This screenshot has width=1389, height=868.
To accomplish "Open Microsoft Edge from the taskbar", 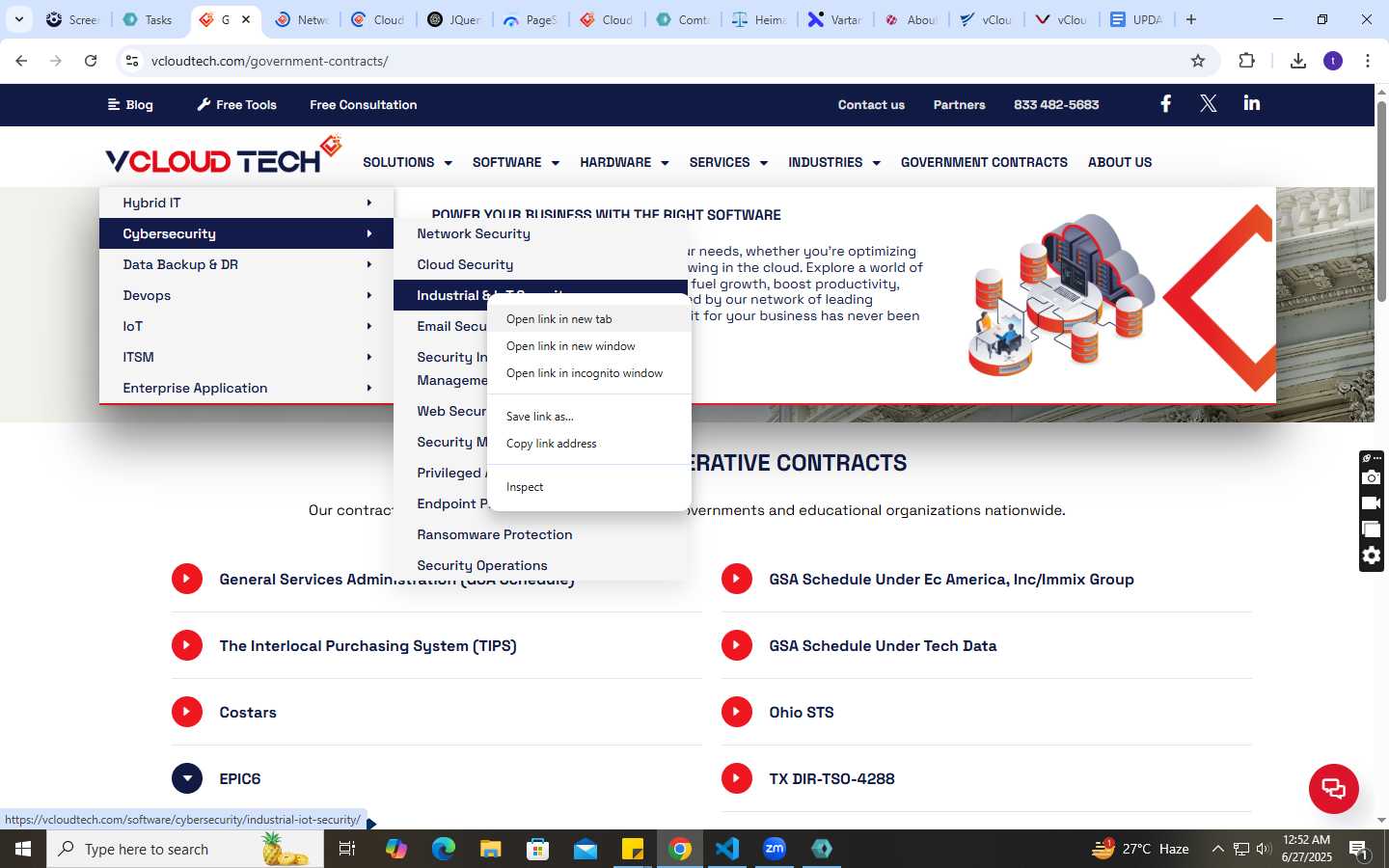I will point(444,849).
